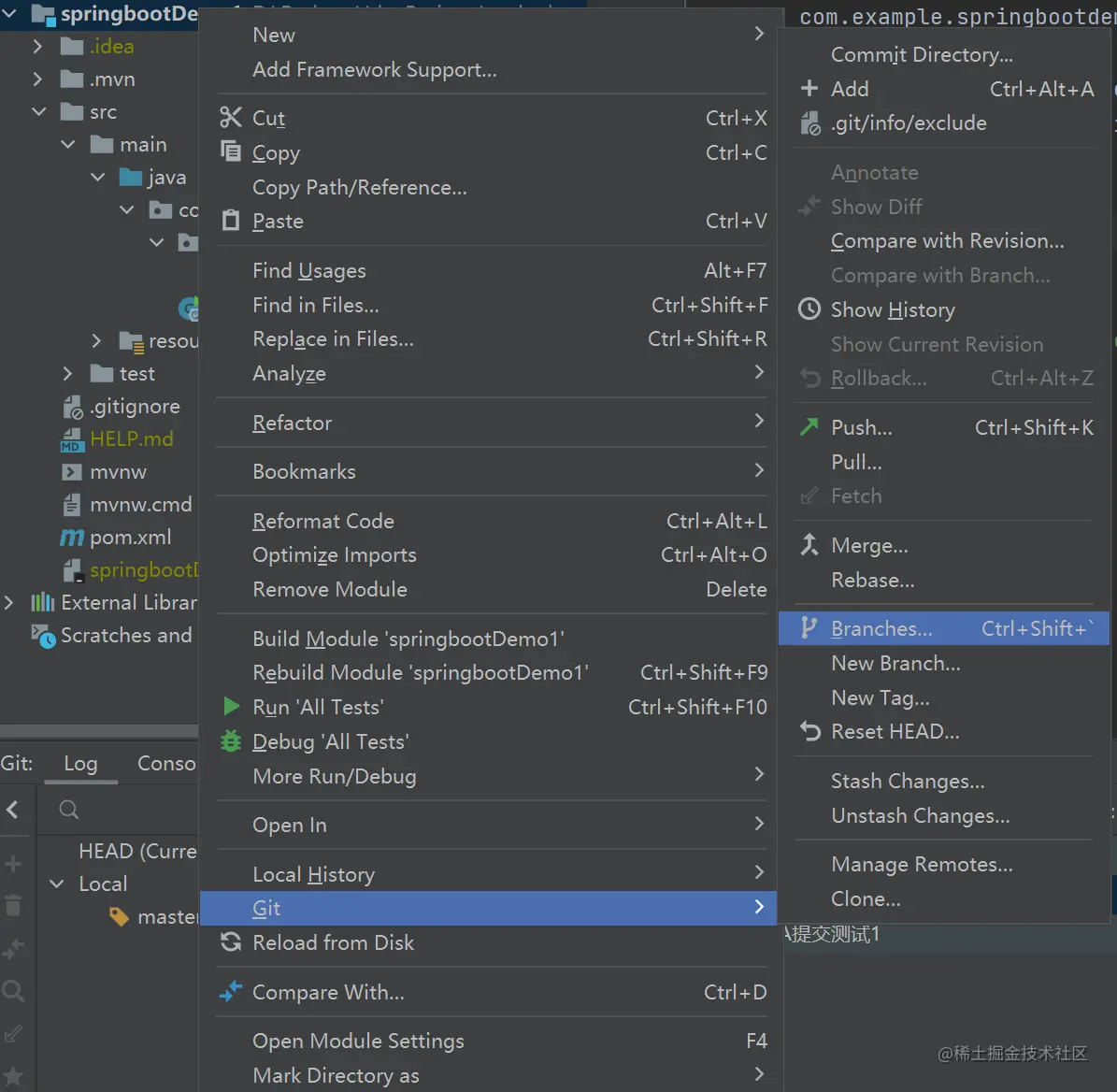Screen dimensions: 1117x1092
Task: Choose Pull... from Git submenu
Action: (x=943, y=462)
